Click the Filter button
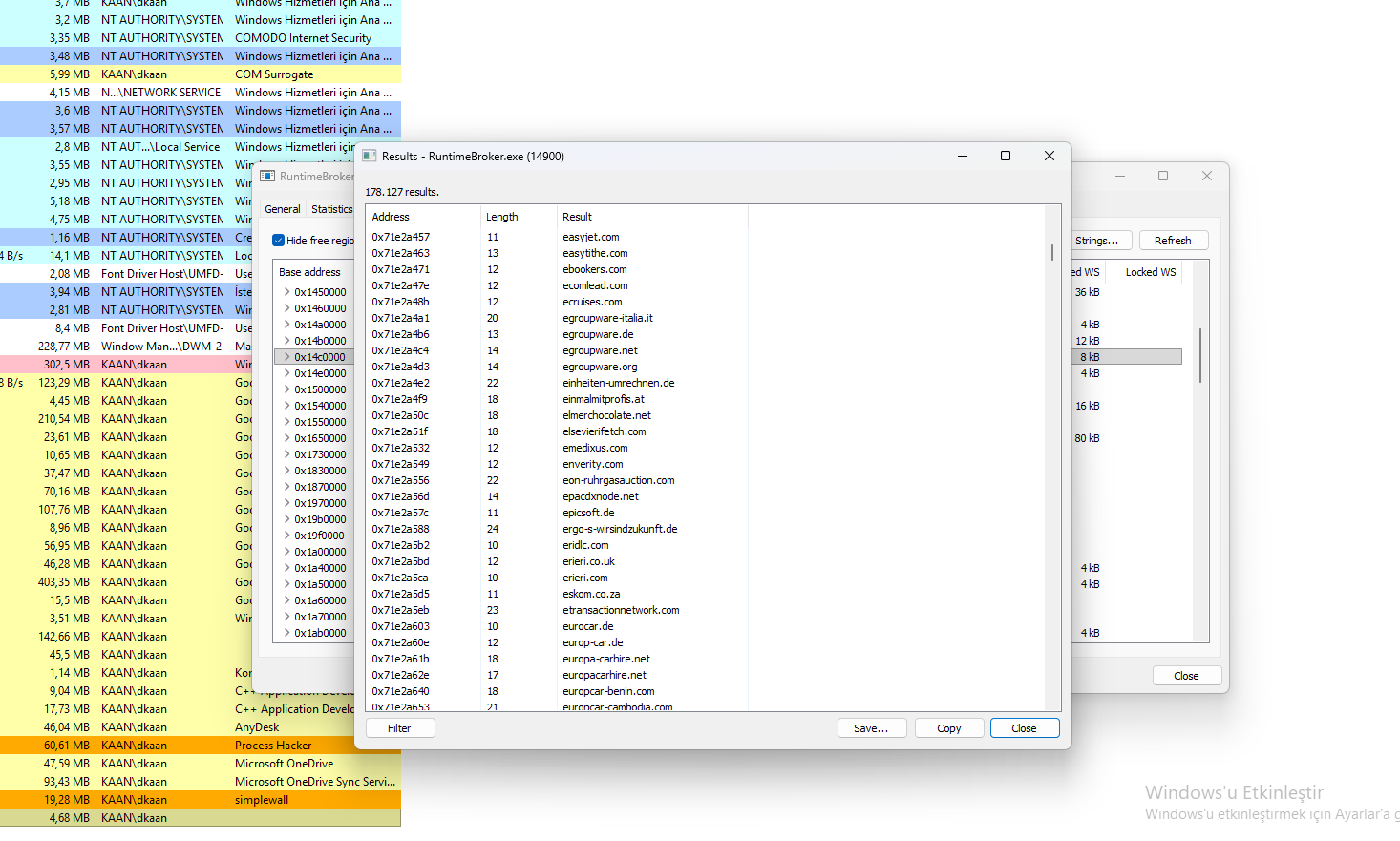The image size is (1400, 841). coord(399,728)
